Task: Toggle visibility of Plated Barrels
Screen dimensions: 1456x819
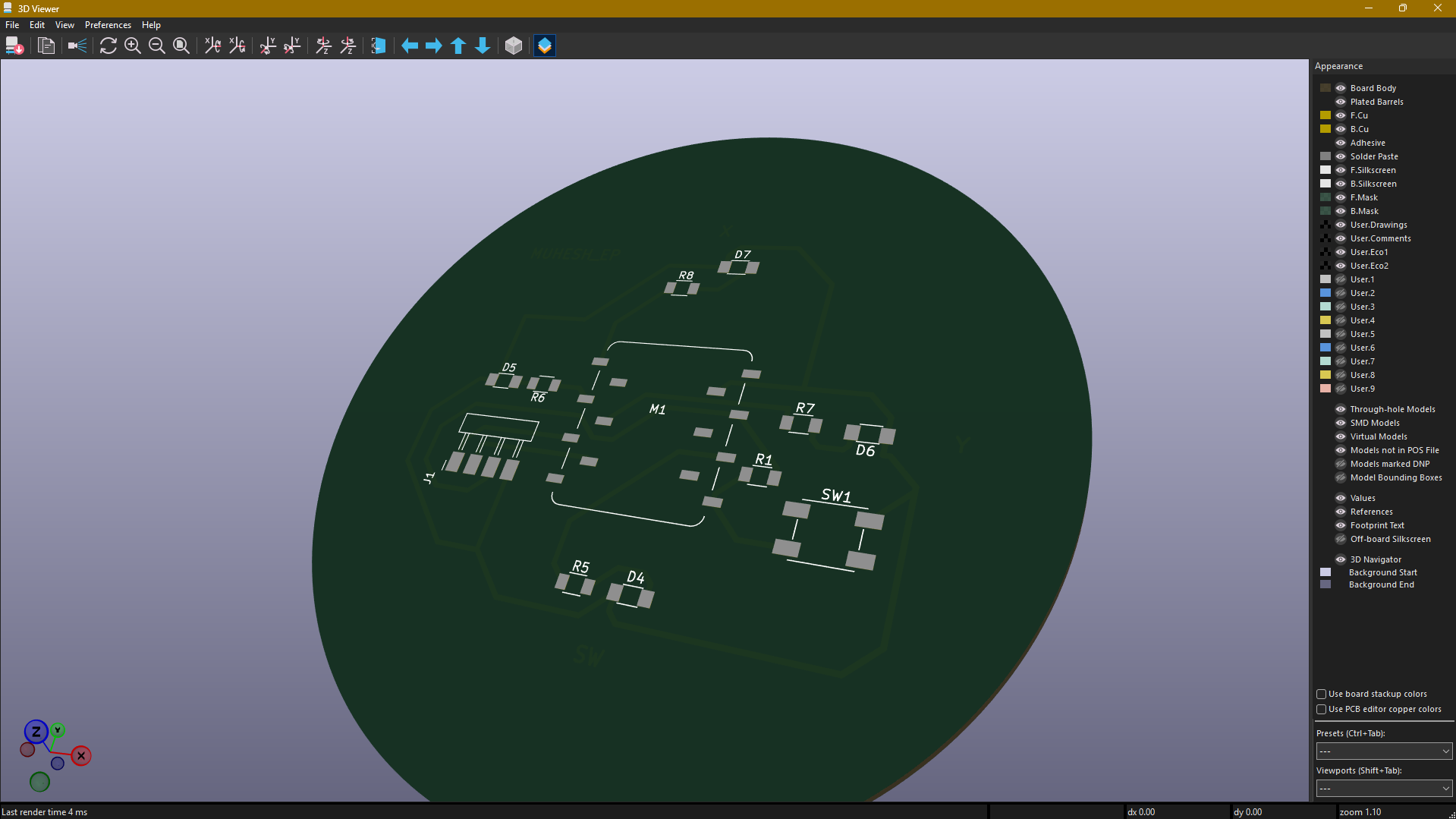Action: (x=1341, y=102)
